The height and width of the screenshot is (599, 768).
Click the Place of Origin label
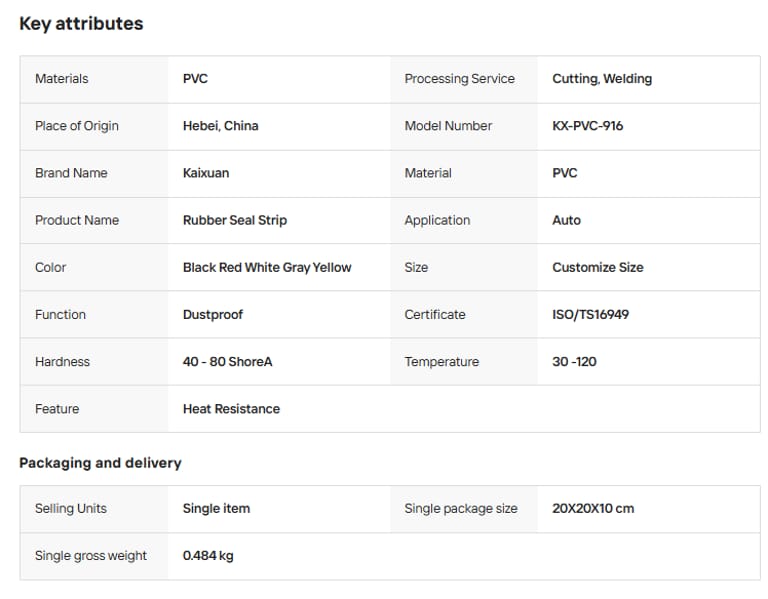77,126
